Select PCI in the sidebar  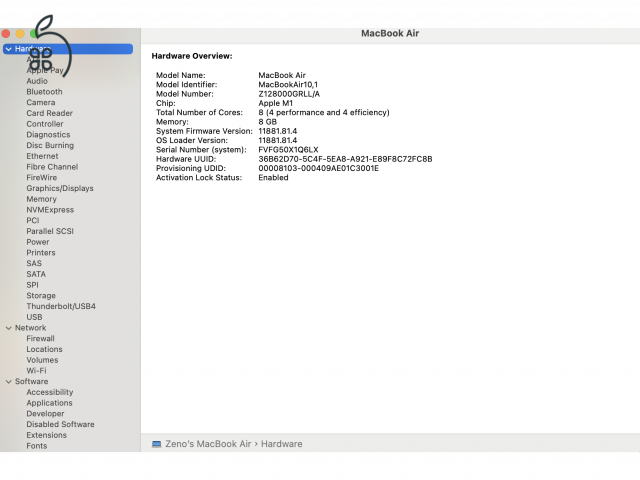(x=33, y=220)
